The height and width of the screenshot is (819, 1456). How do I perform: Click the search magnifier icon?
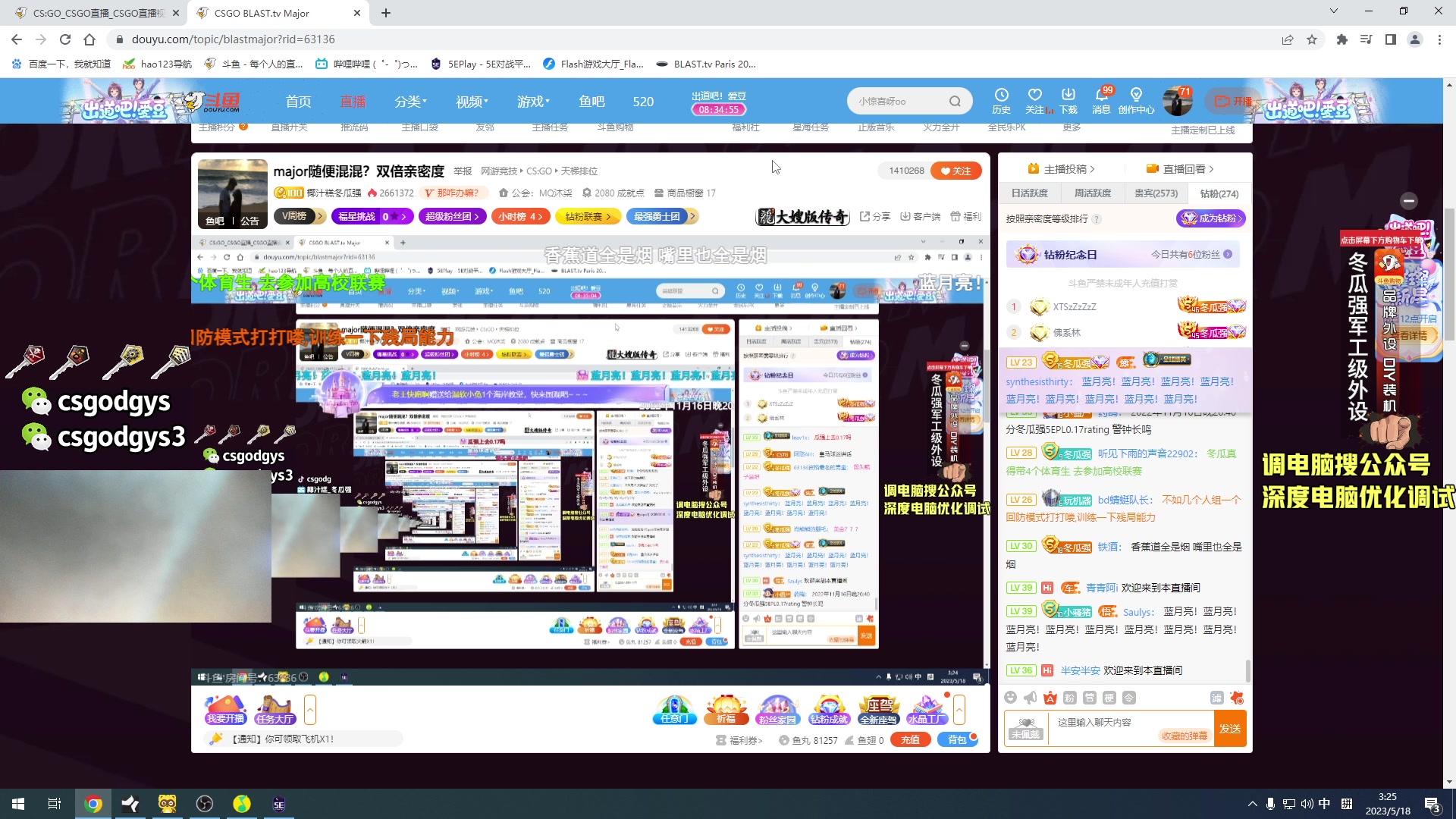(955, 101)
